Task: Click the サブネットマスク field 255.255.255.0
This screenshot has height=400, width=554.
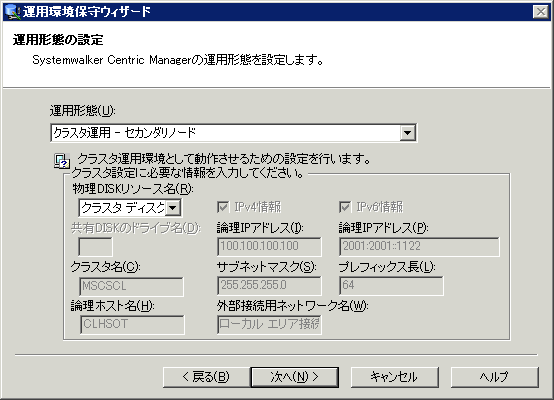Action: click(x=269, y=285)
